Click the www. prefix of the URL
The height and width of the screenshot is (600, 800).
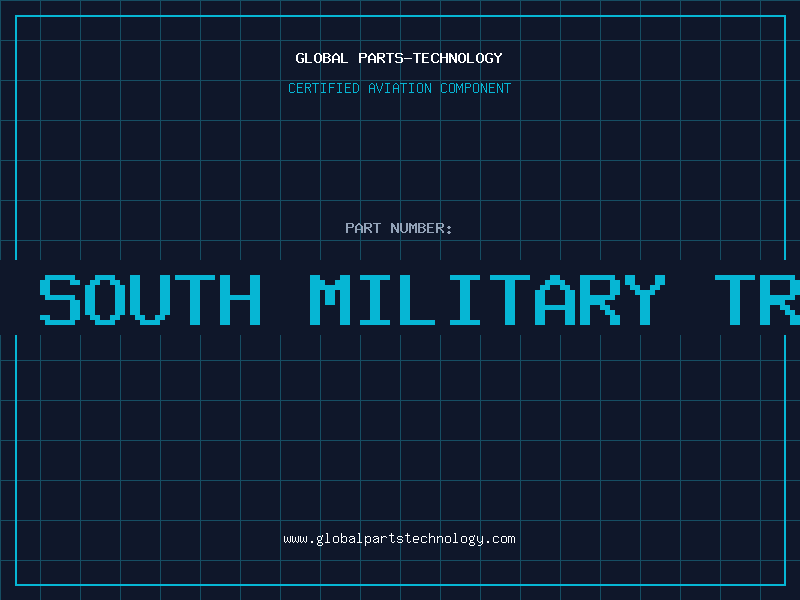pyautogui.click(x=299, y=539)
